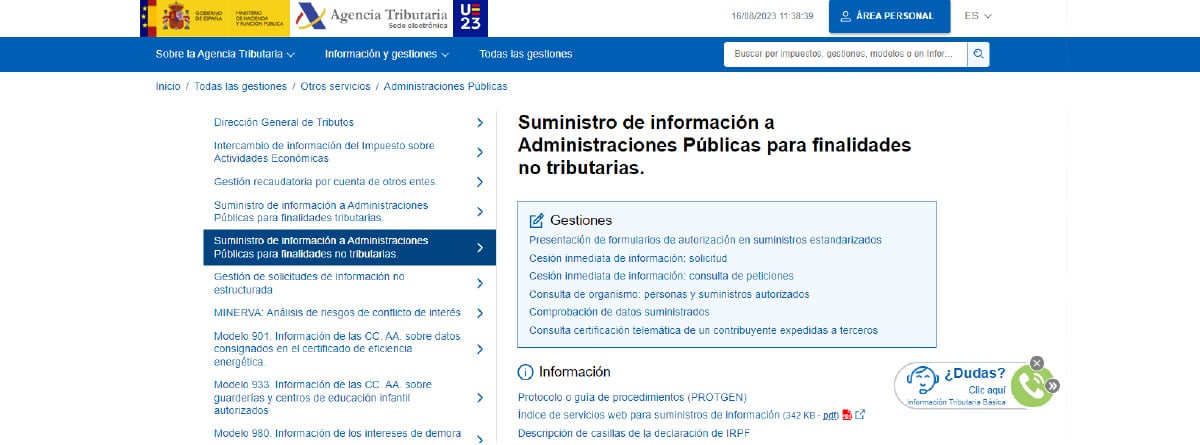The image size is (1200, 445).
Task: Open Protocolo o guía de procedimientos (PROTGEN)
Action: click(632, 397)
